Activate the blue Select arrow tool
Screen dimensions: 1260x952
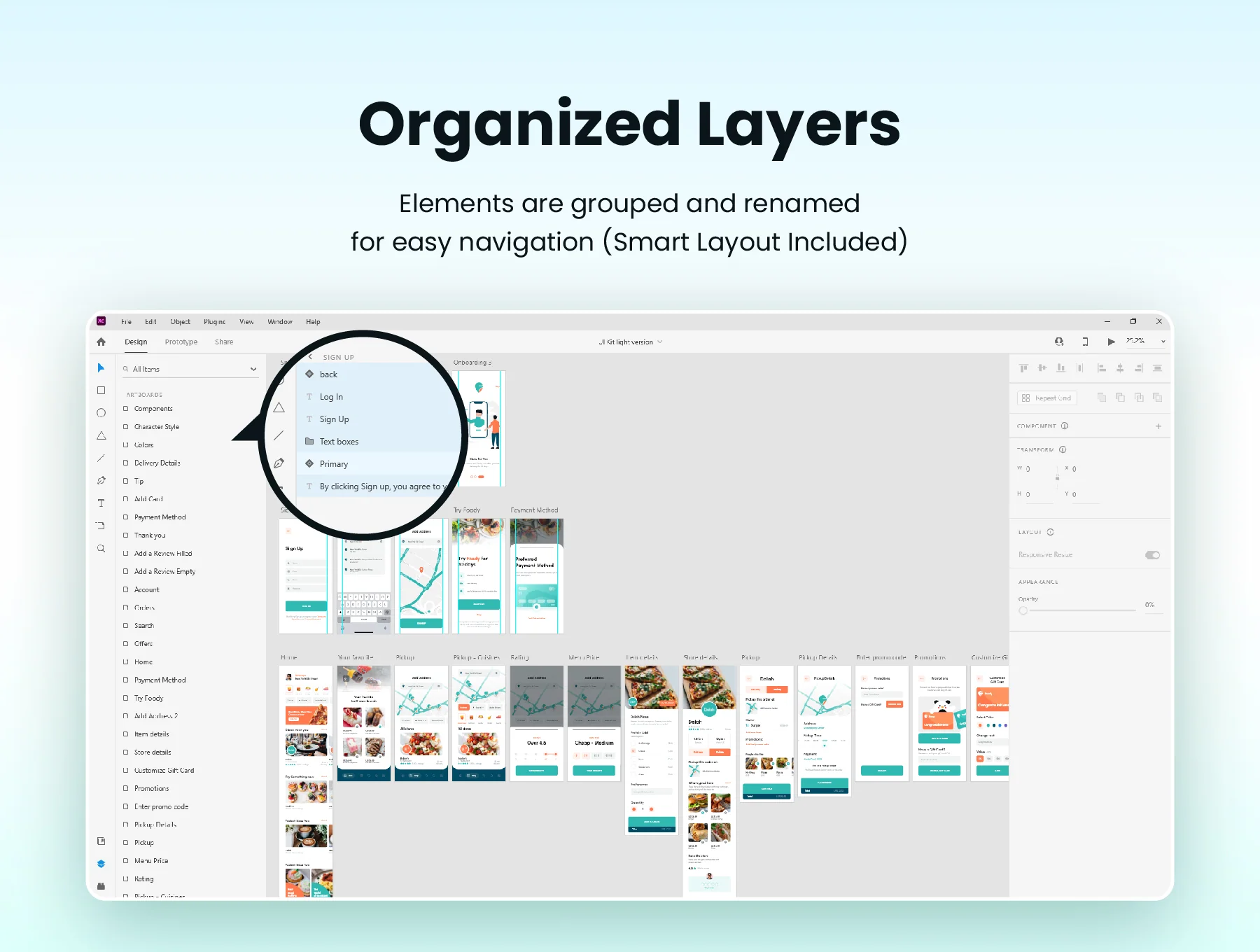tap(101, 368)
